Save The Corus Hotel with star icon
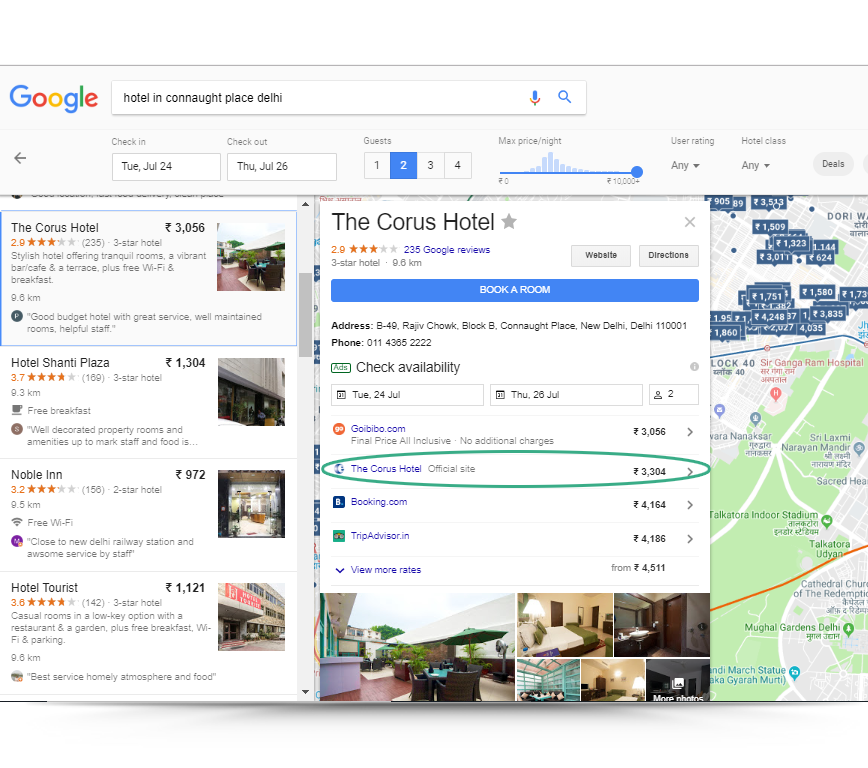Screen dimensions: 868x768 tap(509, 222)
